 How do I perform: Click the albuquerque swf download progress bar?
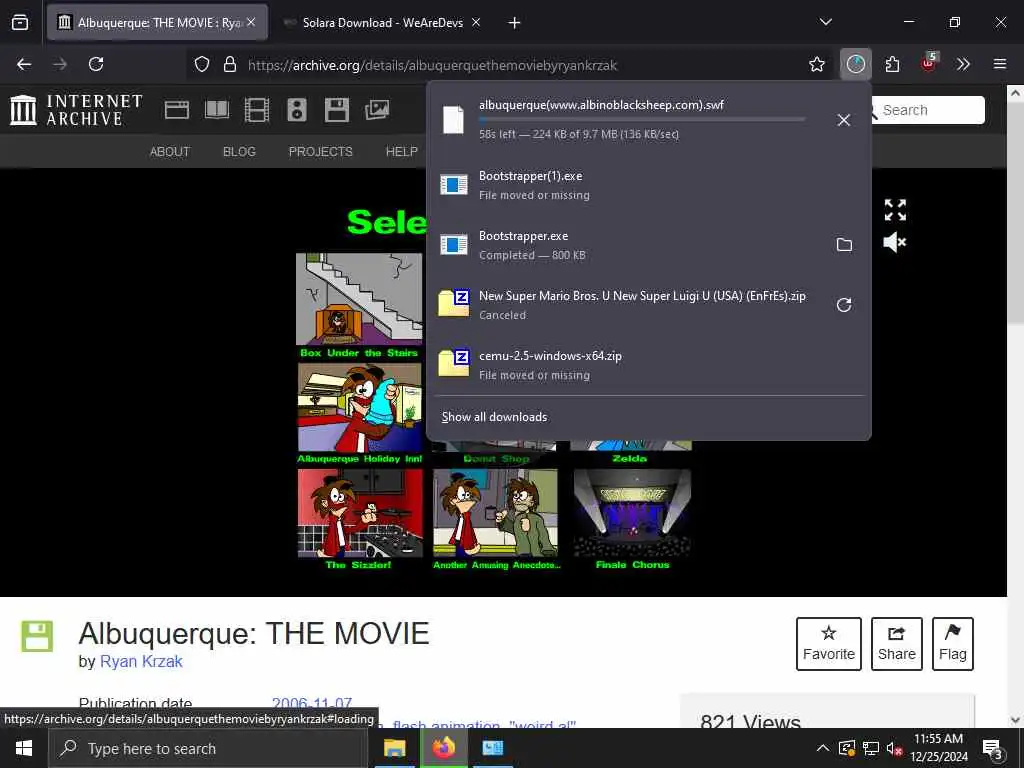coord(642,120)
